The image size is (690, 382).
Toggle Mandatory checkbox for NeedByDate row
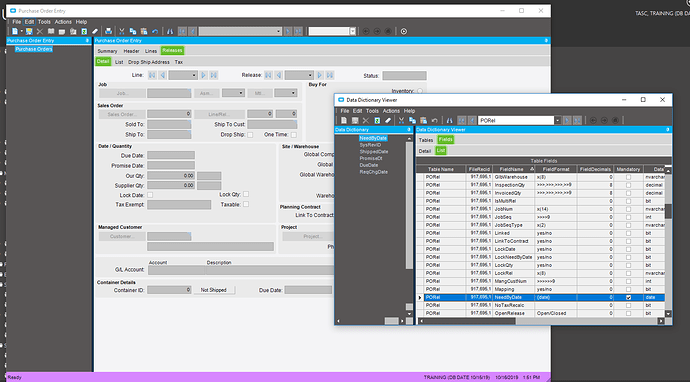click(x=628, y=298)
